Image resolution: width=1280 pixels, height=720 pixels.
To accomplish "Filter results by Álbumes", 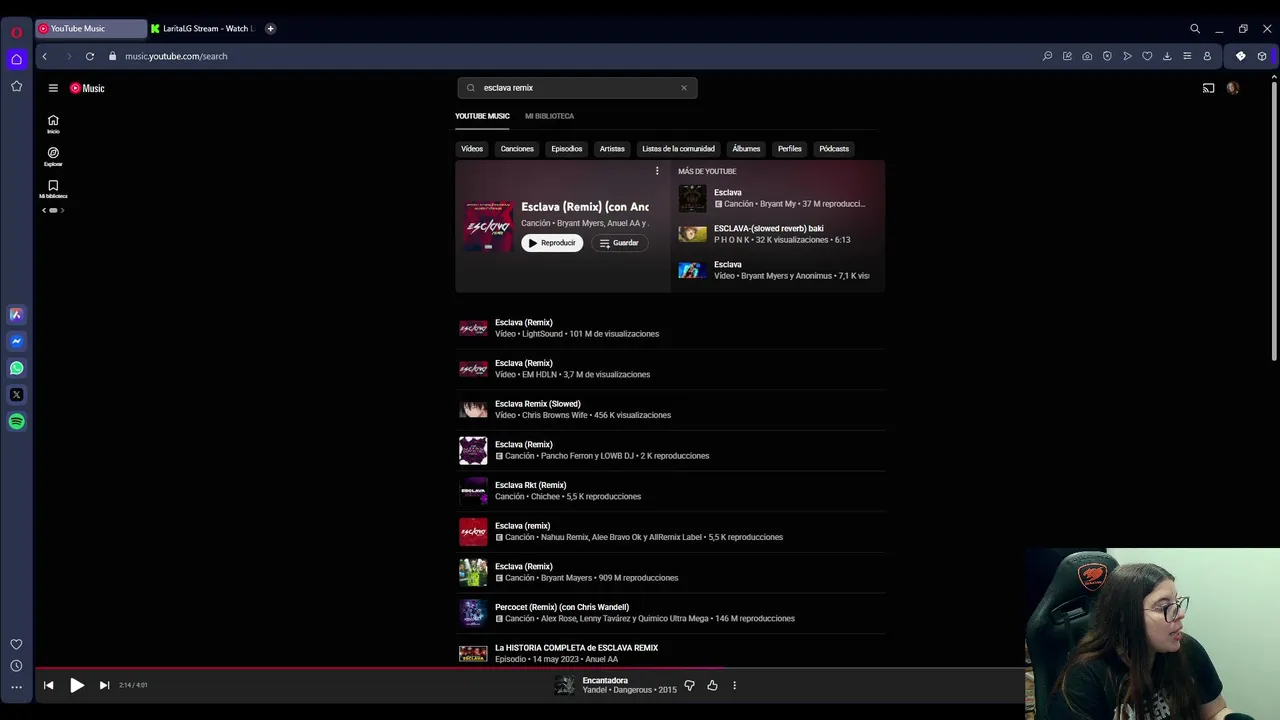I will pos(746,149).
